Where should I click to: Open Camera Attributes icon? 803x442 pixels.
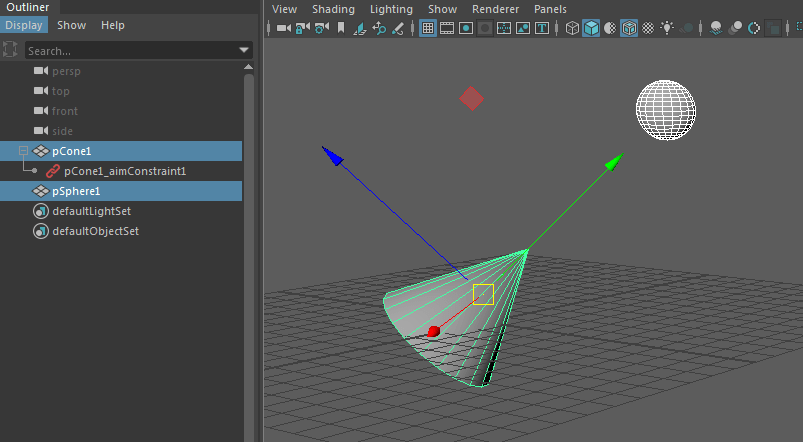click(322, 28)
